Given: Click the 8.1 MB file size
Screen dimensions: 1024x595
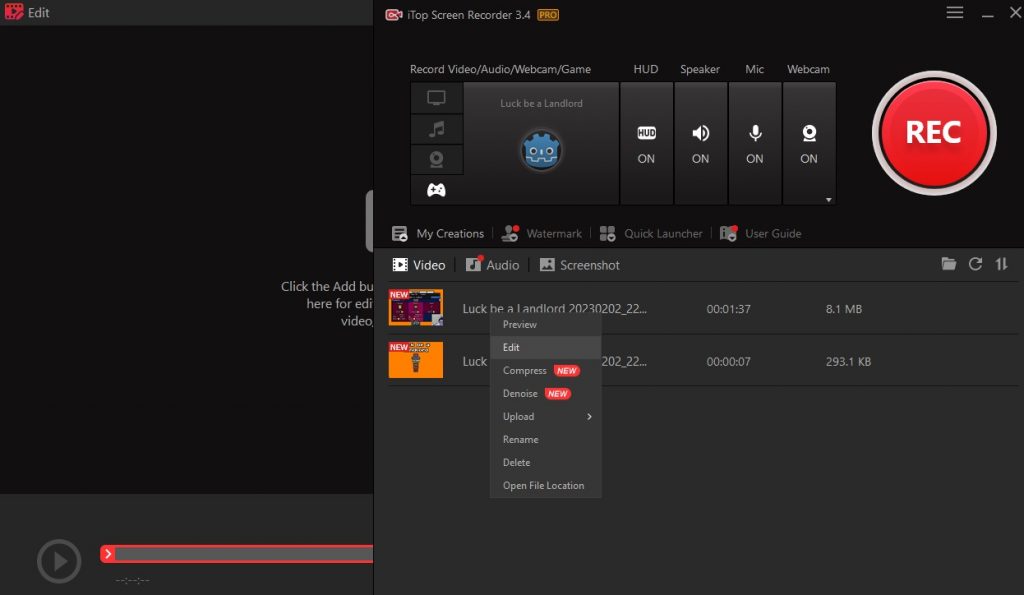Looking at the screenshot, I should [x=844, y=309].
